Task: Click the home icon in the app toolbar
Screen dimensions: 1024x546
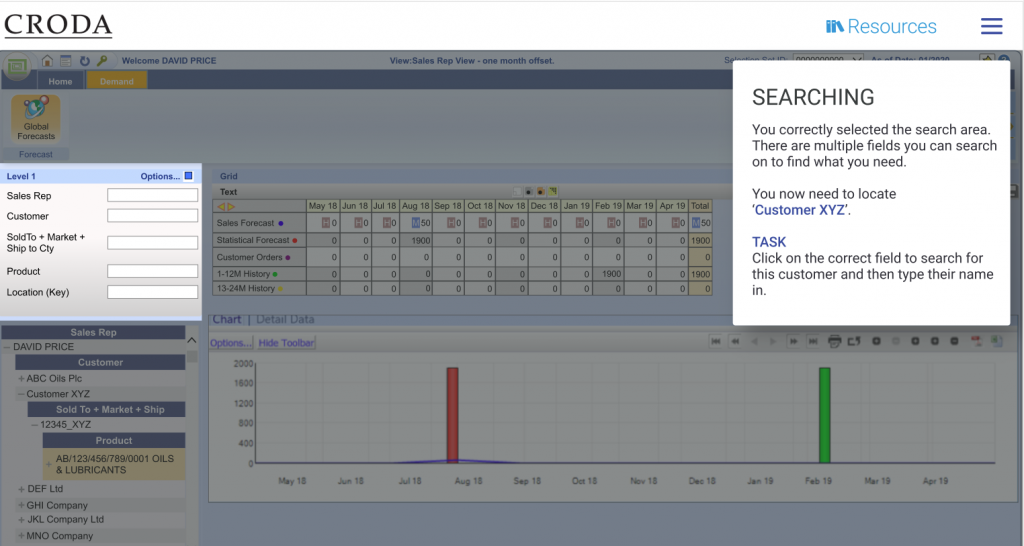Action: click(x=47, y=61)
